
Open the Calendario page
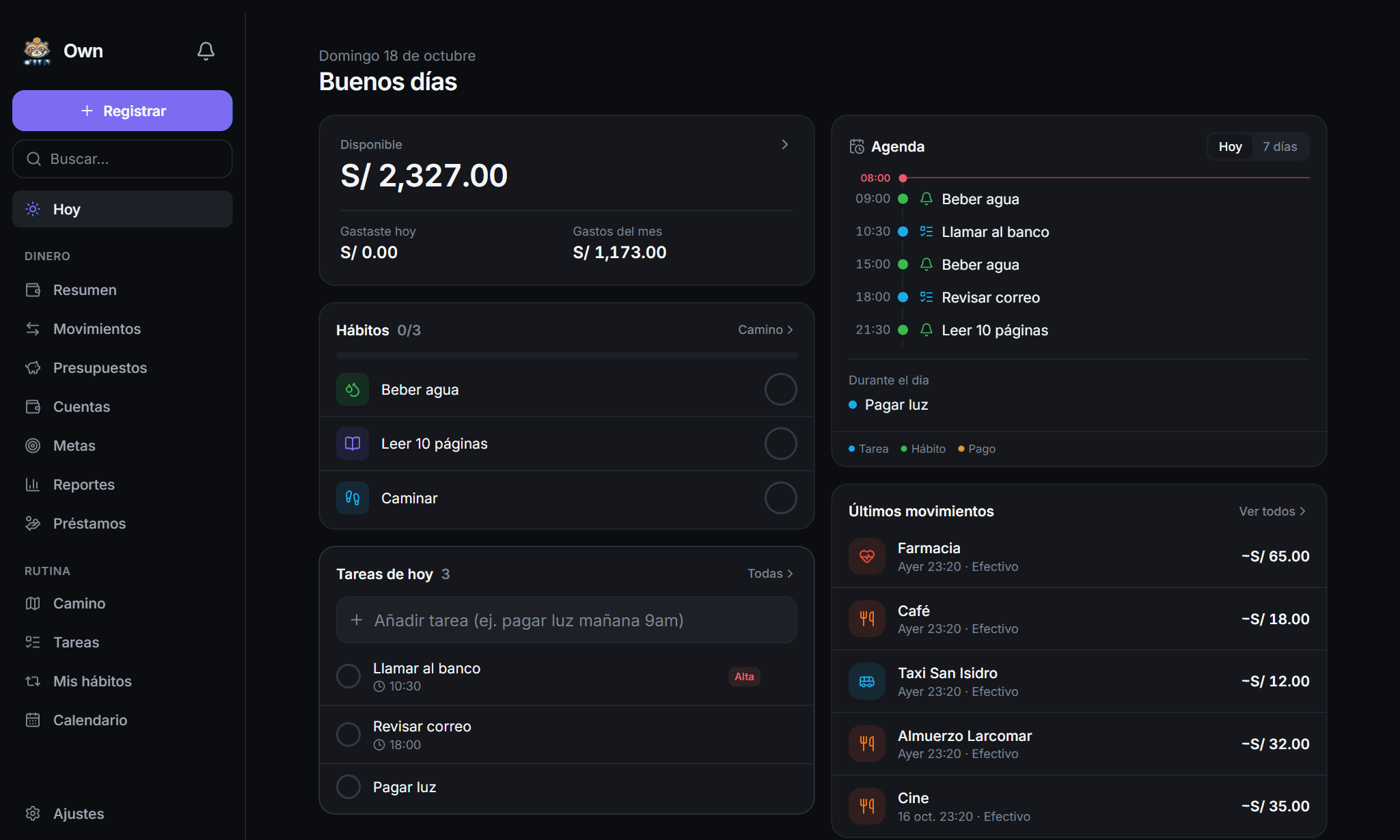coord(122,720)
